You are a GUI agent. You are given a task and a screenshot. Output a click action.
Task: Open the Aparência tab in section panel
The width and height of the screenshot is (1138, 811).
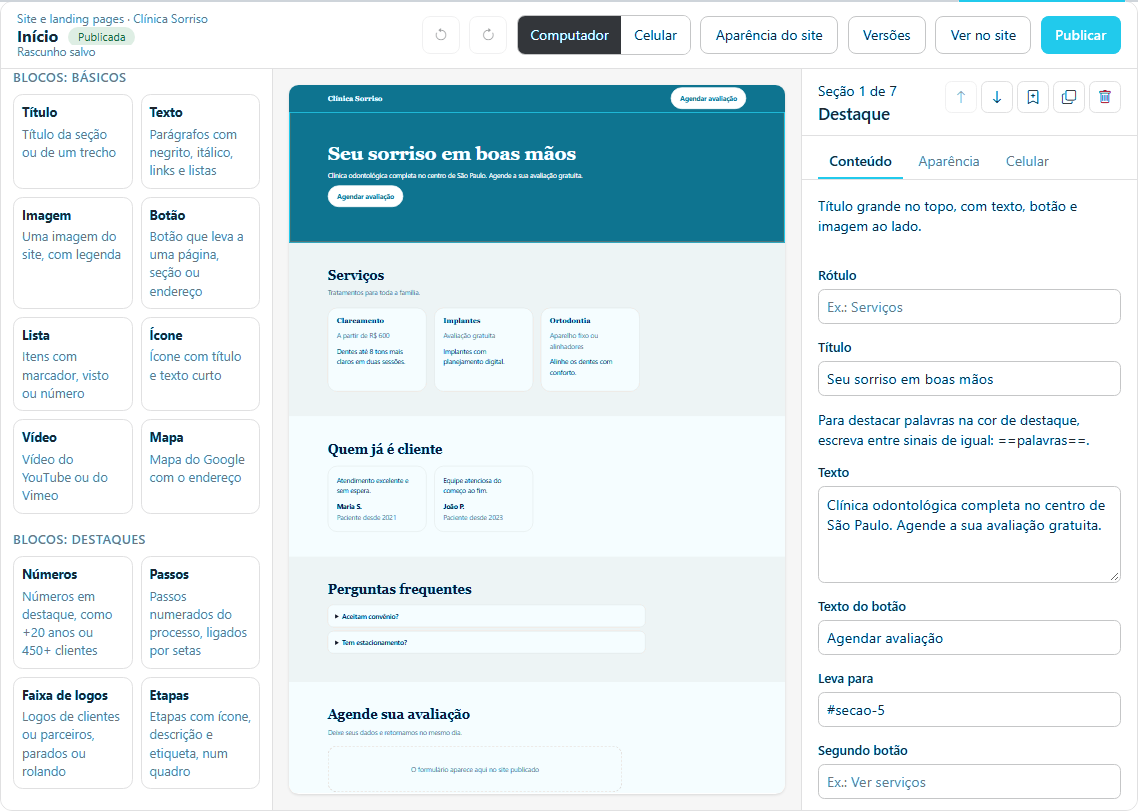click(949, 161)
